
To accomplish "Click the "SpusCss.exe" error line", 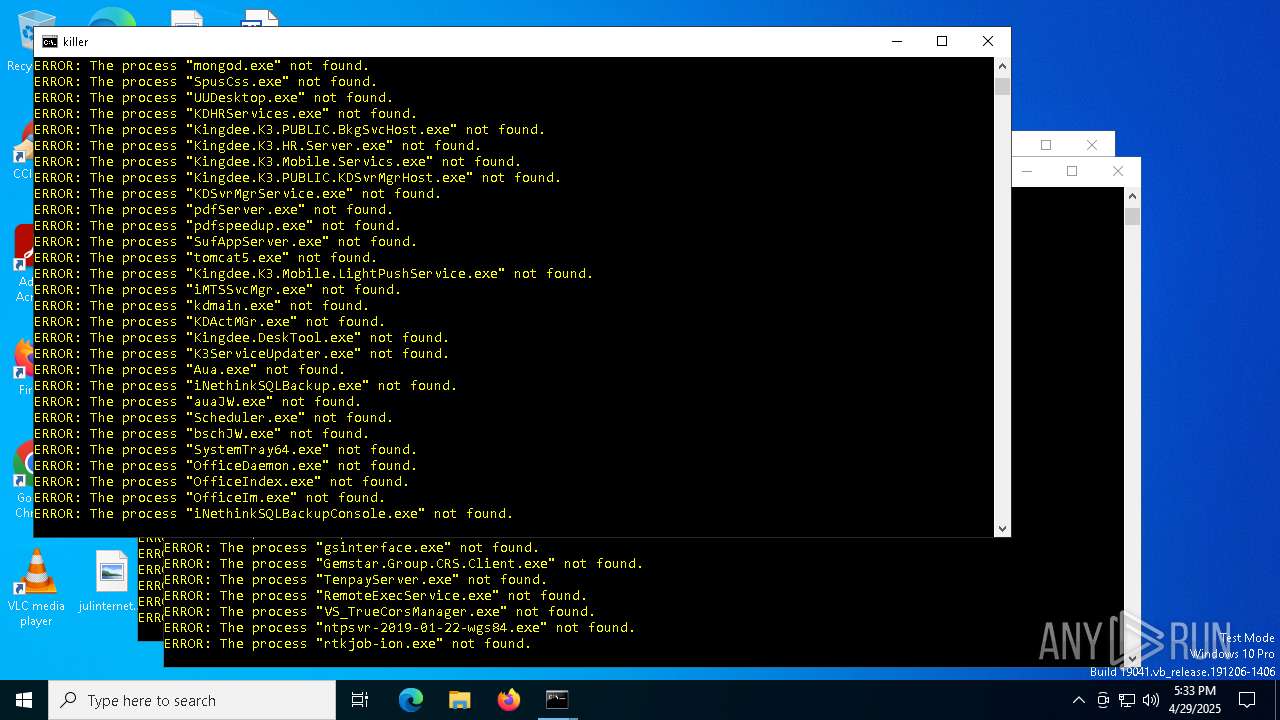I will pyautogui.click(x=205, y=82).
